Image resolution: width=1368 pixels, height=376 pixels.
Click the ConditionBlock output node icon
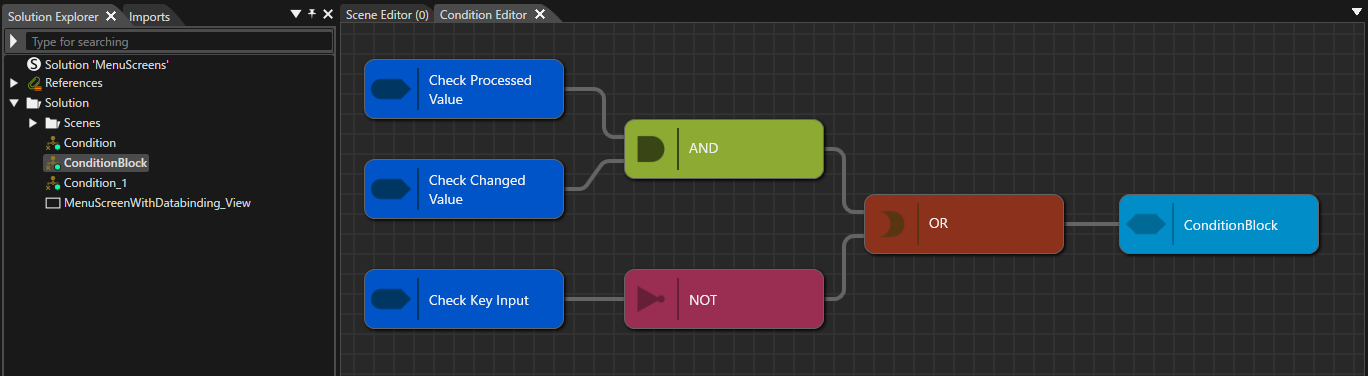(x=1146, y=225)
